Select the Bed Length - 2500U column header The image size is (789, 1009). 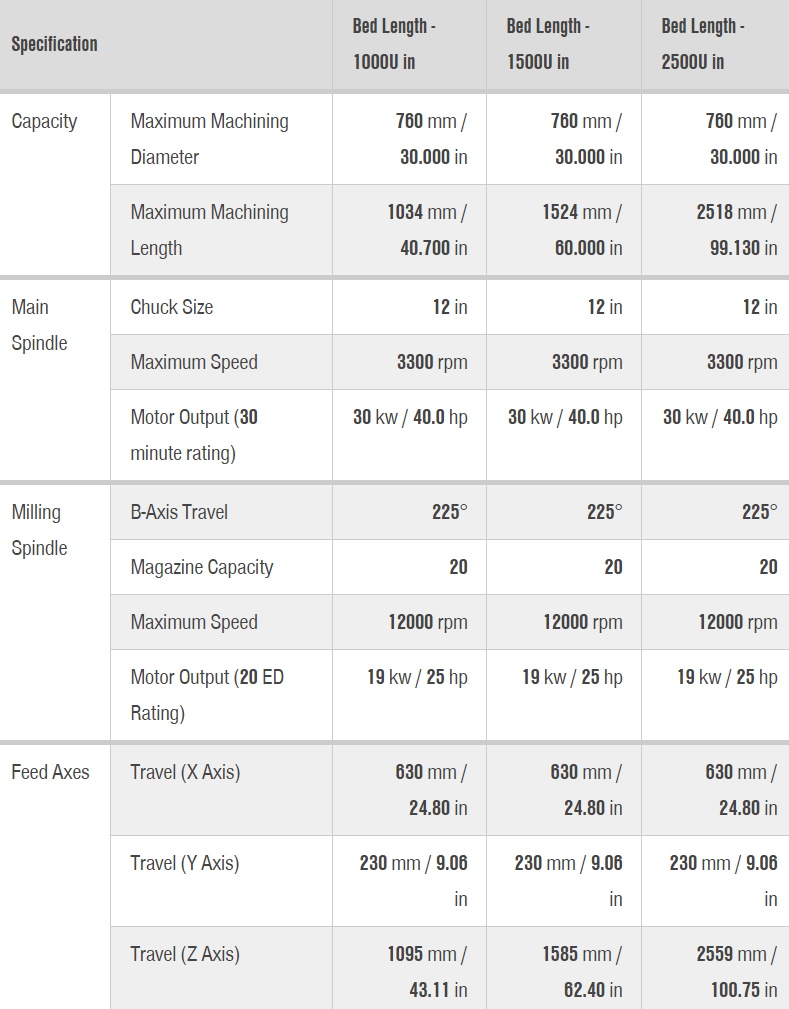pyautogui.click(x=702, y=44)
